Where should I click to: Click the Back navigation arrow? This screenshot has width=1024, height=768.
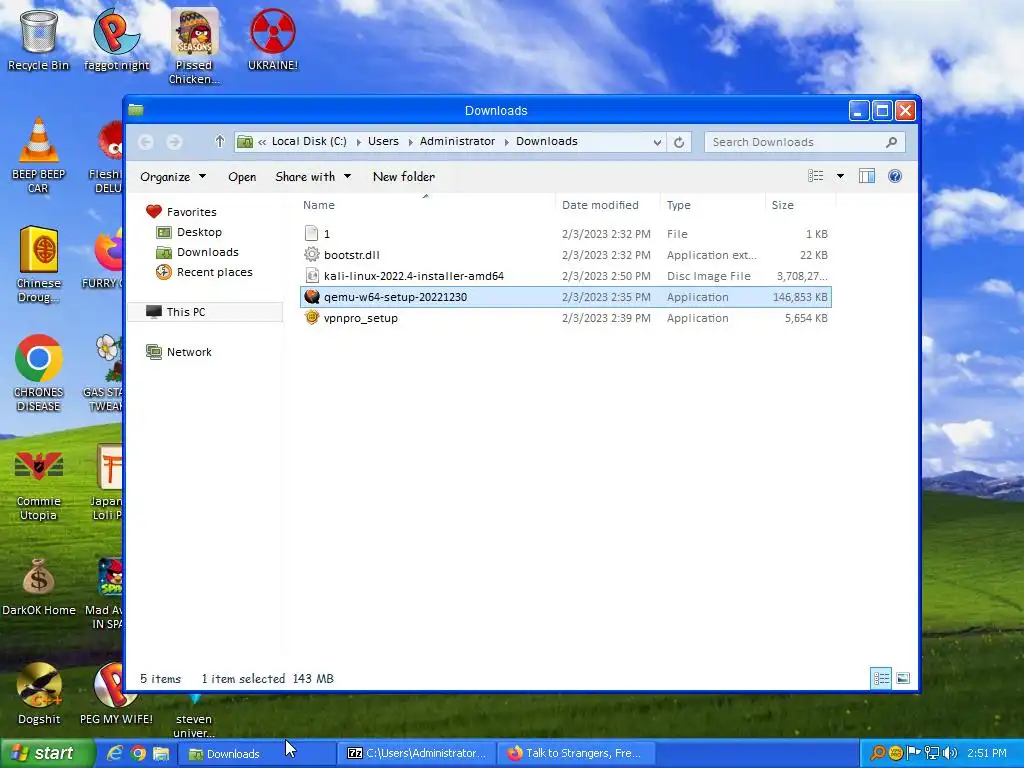pos(146,142)
